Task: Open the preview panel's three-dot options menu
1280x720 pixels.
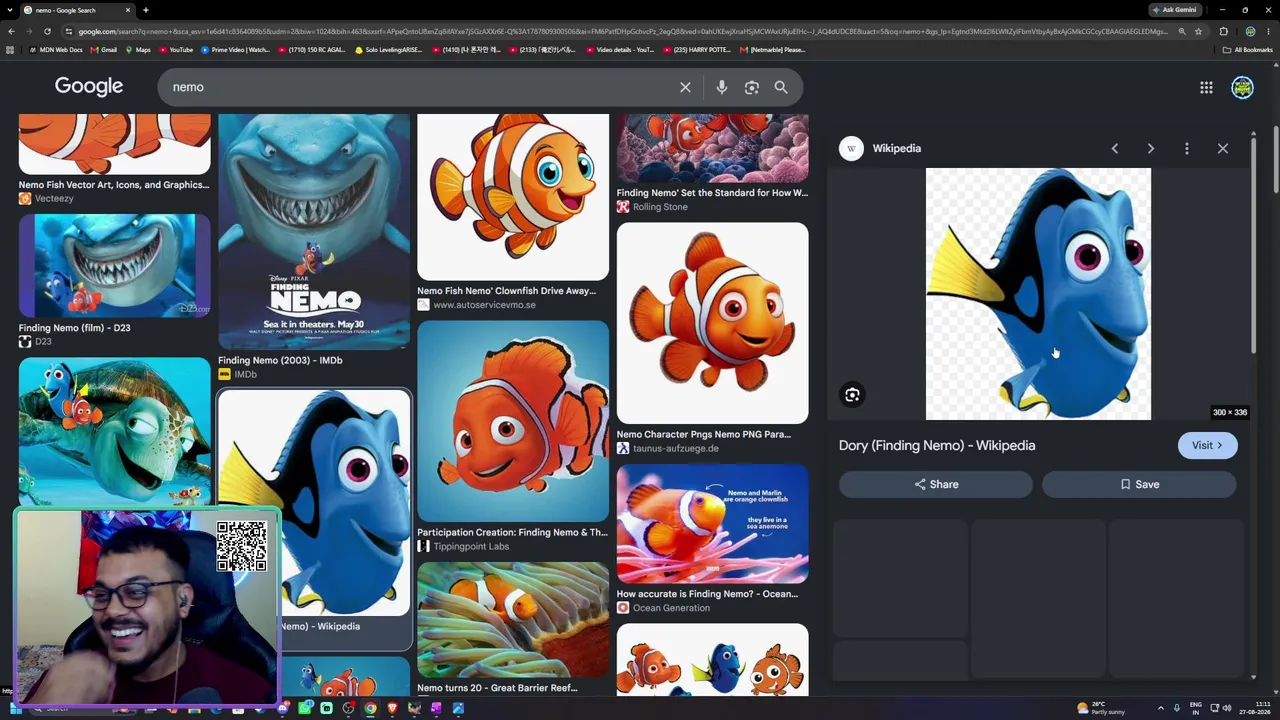Action: [1187, 148]
